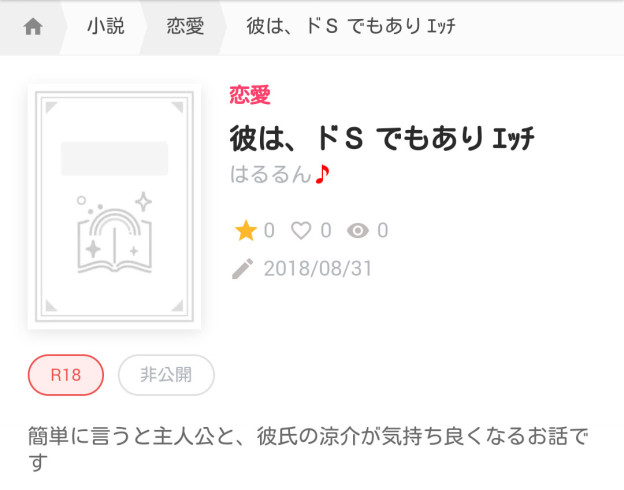Click the yellow star rating icon

246,230
